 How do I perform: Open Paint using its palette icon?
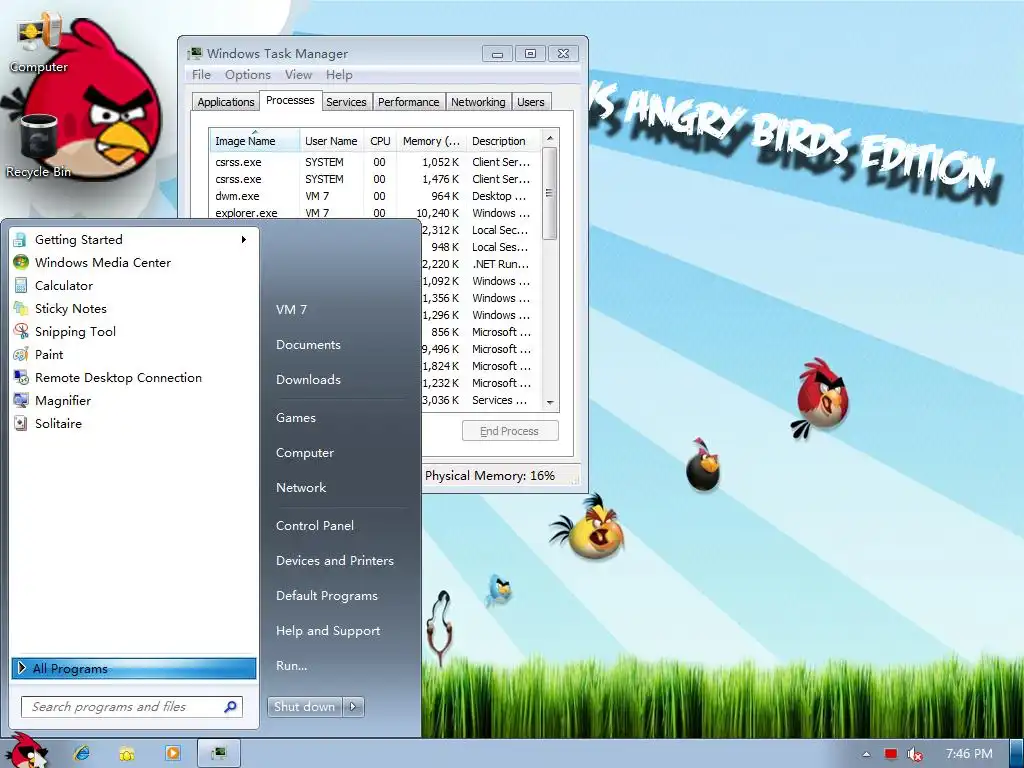click(x=21, y=355)
